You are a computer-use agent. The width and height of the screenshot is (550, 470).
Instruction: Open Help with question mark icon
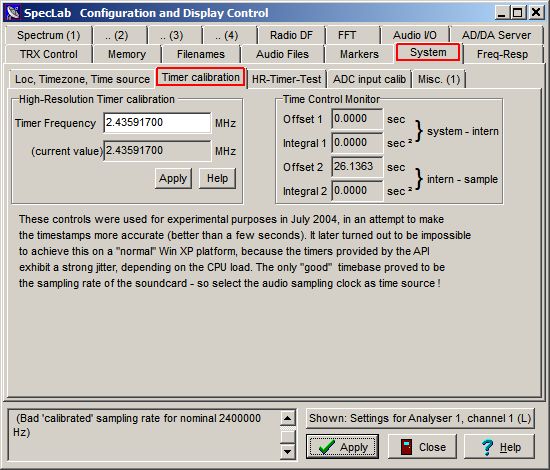pos(499,447)
